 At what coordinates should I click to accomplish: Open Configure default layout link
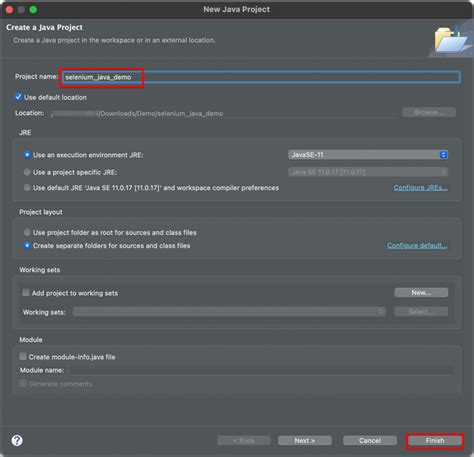417,246
